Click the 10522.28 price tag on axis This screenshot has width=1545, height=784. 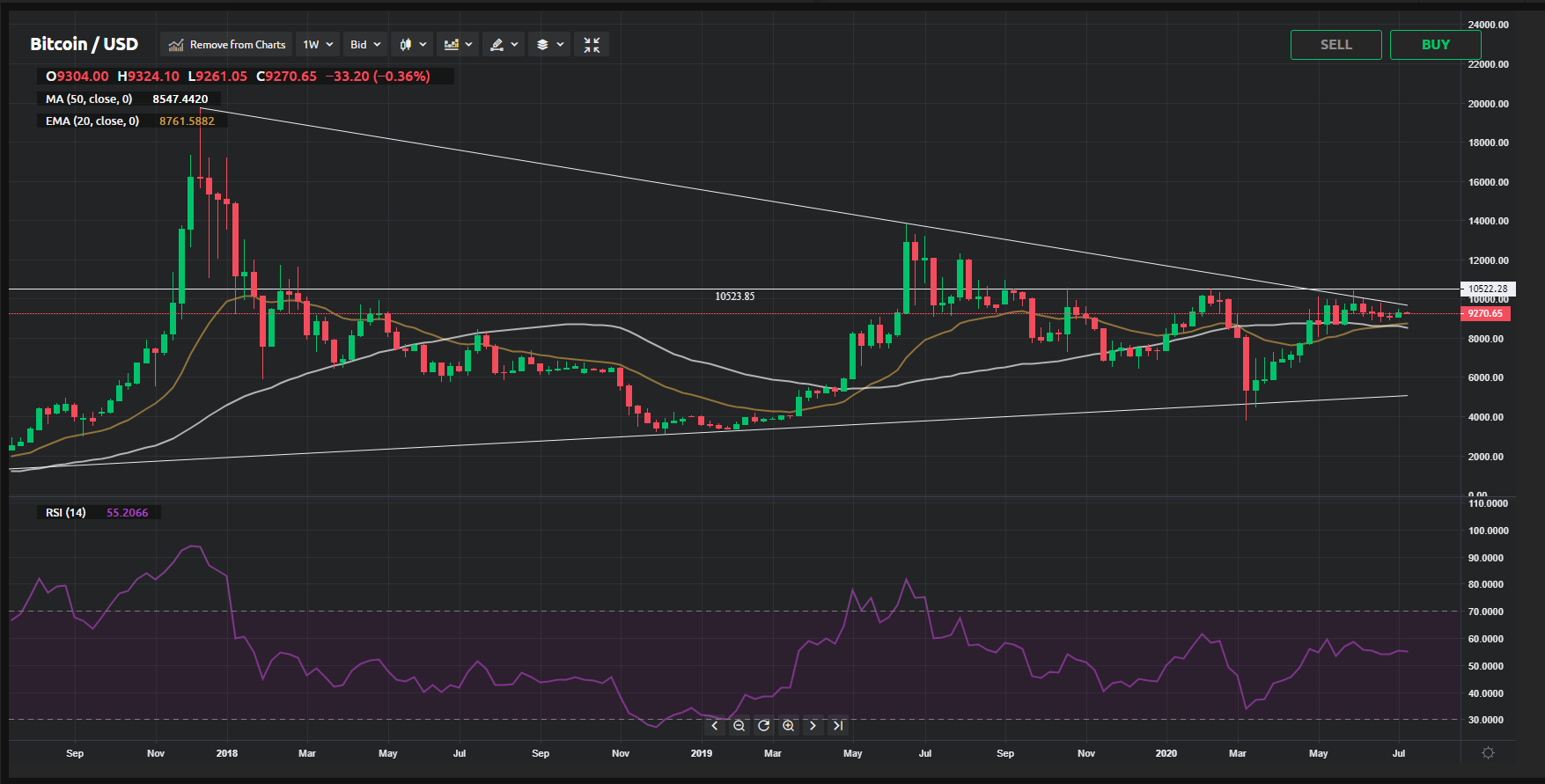coord(1488,289)
